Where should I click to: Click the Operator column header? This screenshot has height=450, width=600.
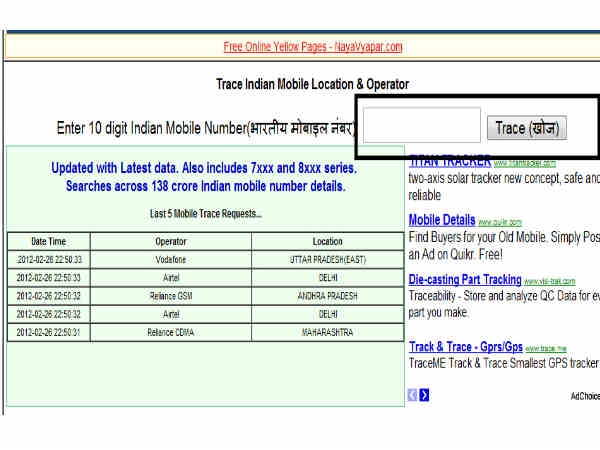tap(171, 241)
